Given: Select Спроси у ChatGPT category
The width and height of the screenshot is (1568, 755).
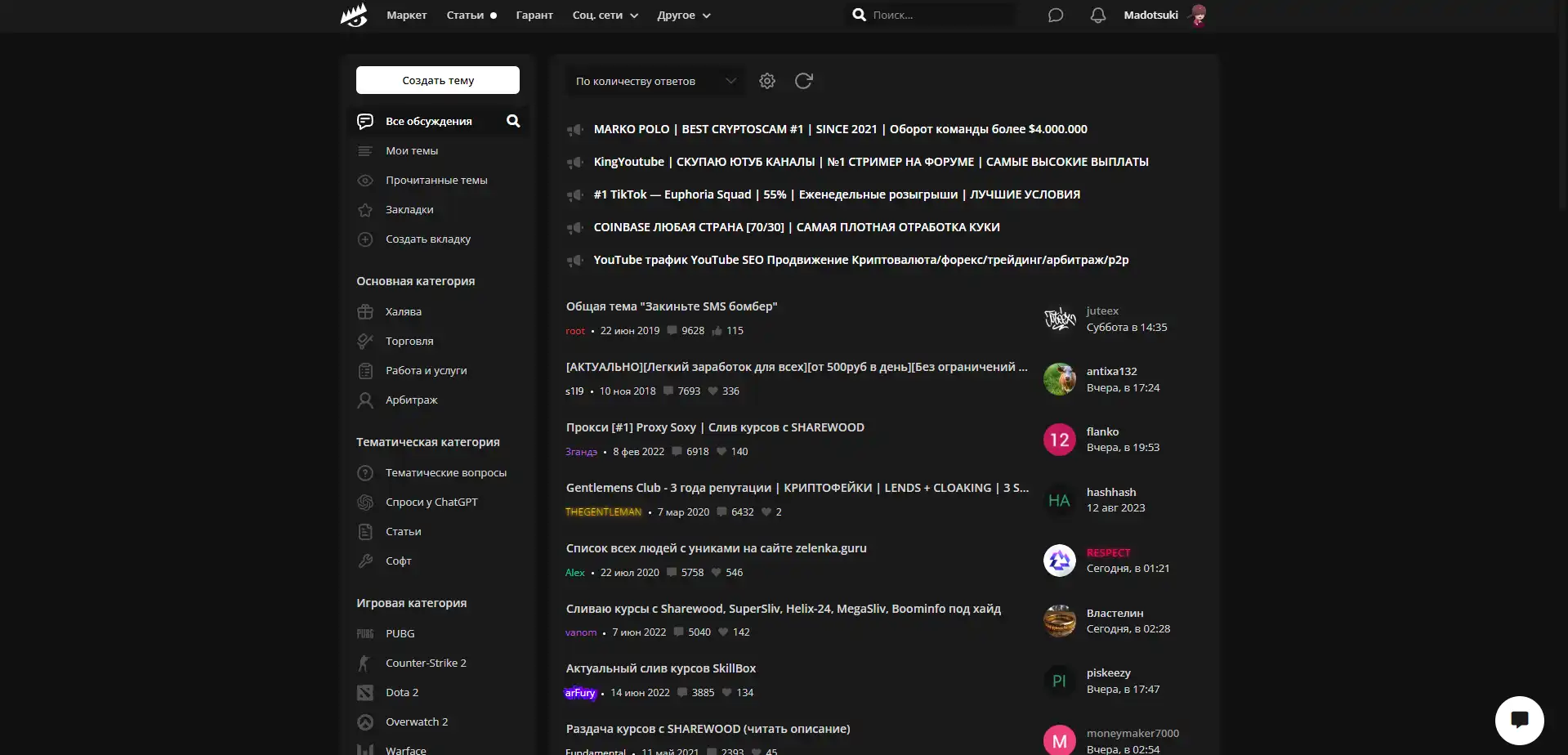Looking at the screenshot, I should pos(431,503).
